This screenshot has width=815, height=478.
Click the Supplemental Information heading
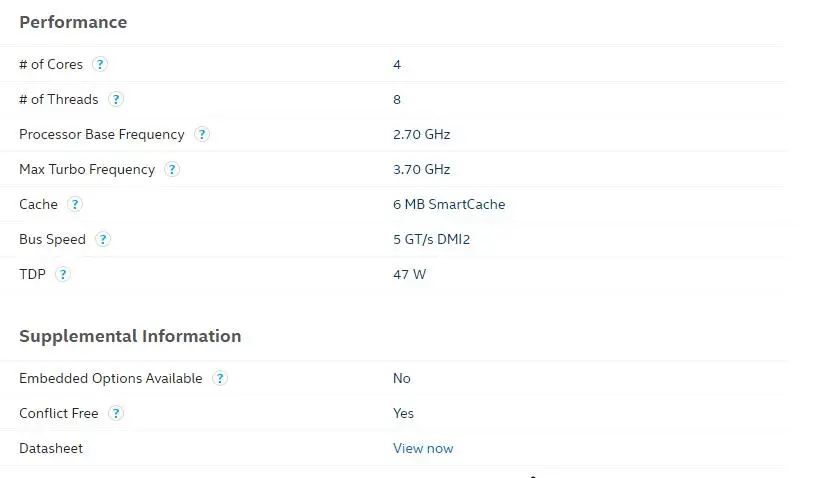pos(130,336)
